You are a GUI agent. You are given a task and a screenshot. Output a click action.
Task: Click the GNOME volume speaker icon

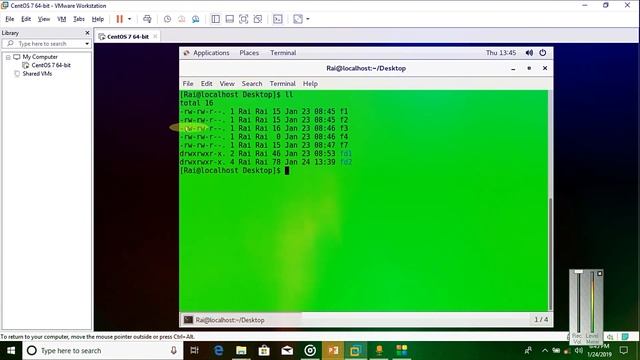coord(529,53)
